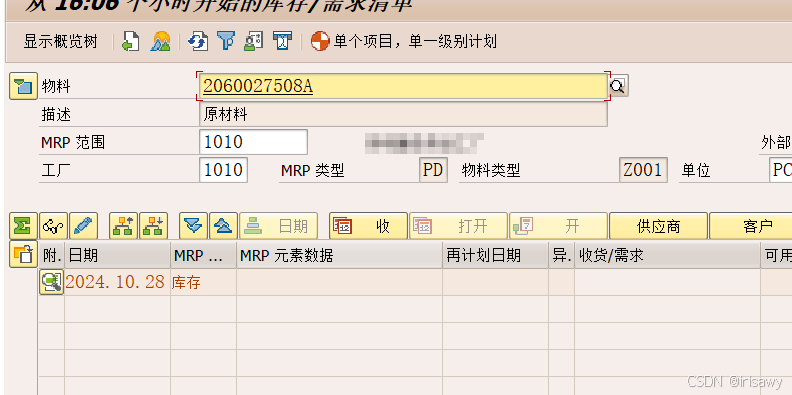
Task: Click the 物料类型 value Z001
Action: 644,170
